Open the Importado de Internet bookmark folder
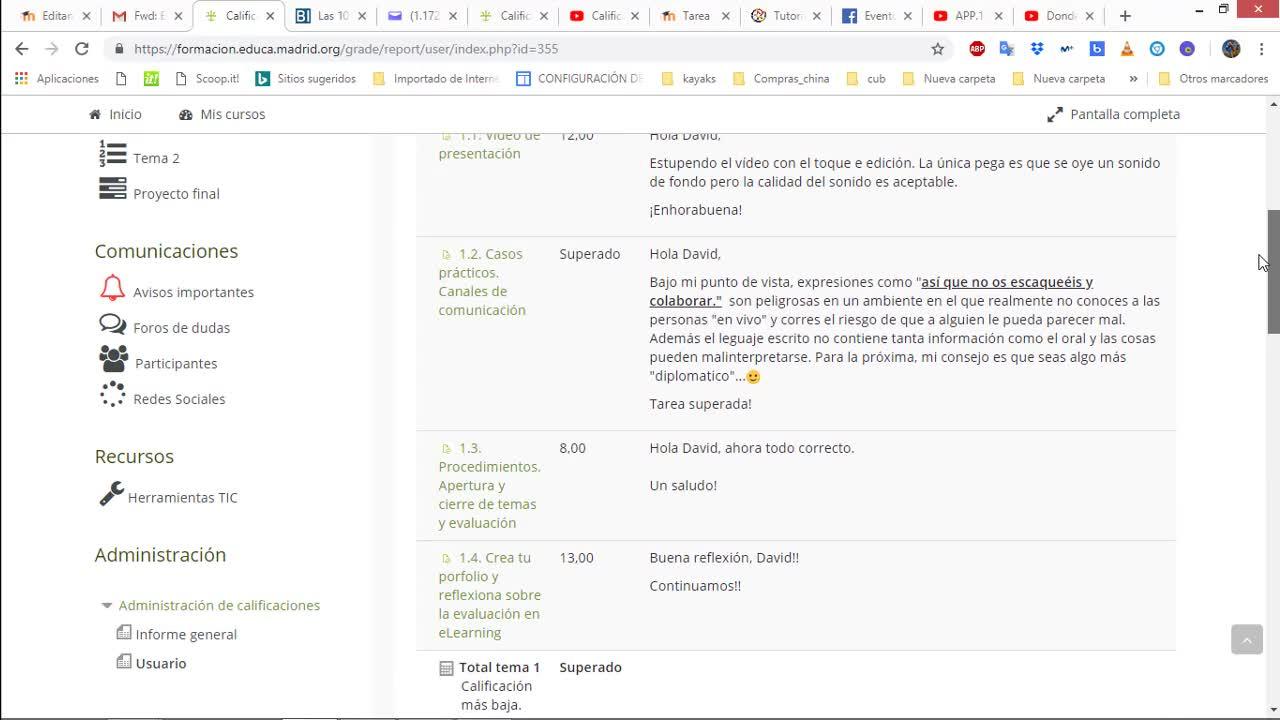The width and height of the screenshot is (1280, 720). click(435, 78)
